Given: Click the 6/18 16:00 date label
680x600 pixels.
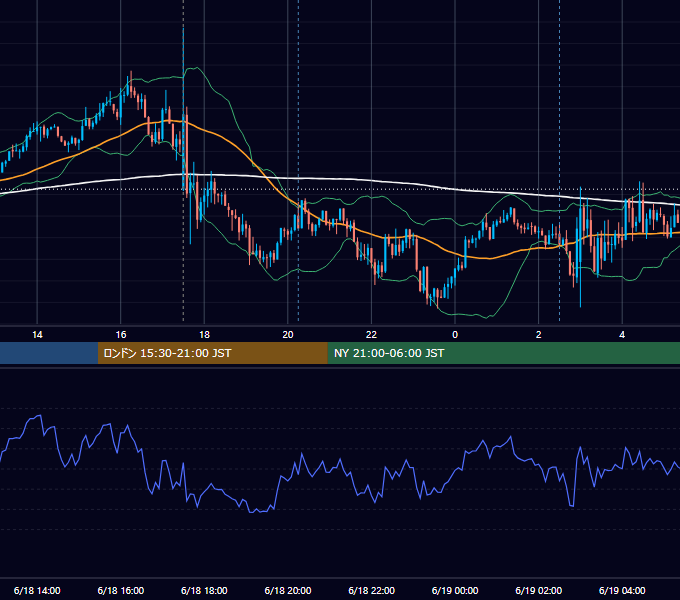Looking at the screenshot, I should [121, 590].
